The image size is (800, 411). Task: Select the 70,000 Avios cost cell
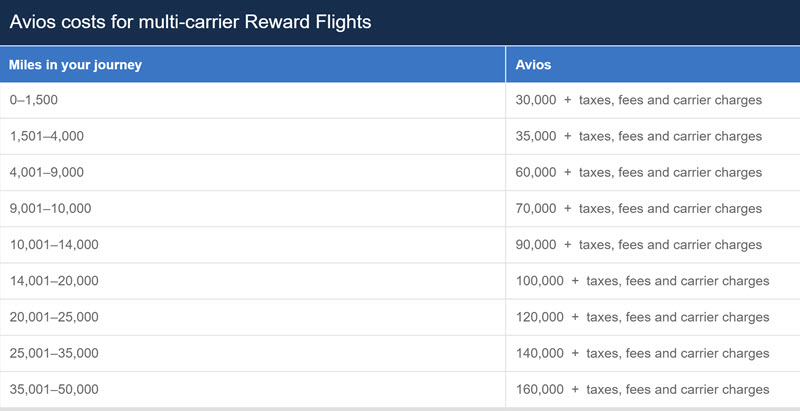(x=653, y=209)
